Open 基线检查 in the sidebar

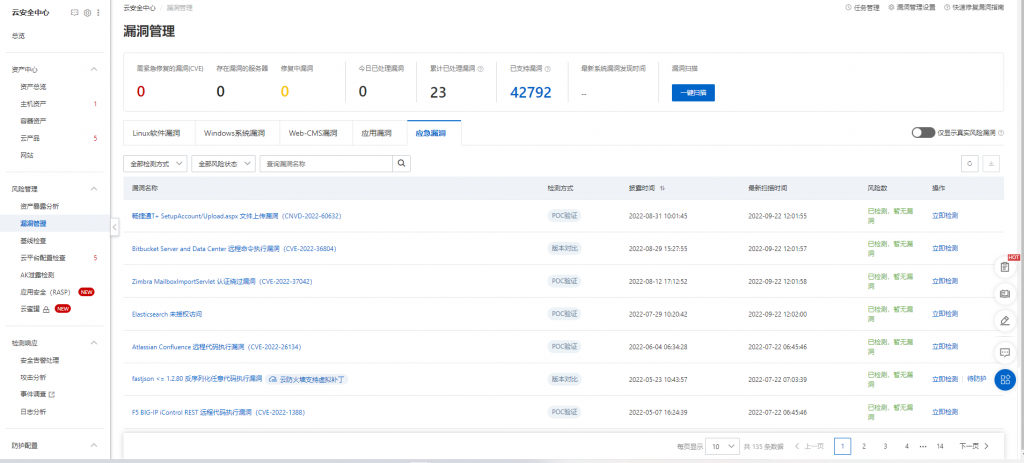pyautogui.click(x=33, y=241)
